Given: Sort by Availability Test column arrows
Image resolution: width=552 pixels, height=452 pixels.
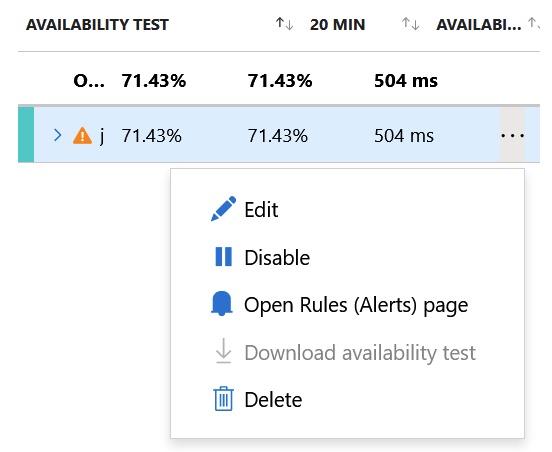Looking at the screenshot, I should click(x=284, y=24).
